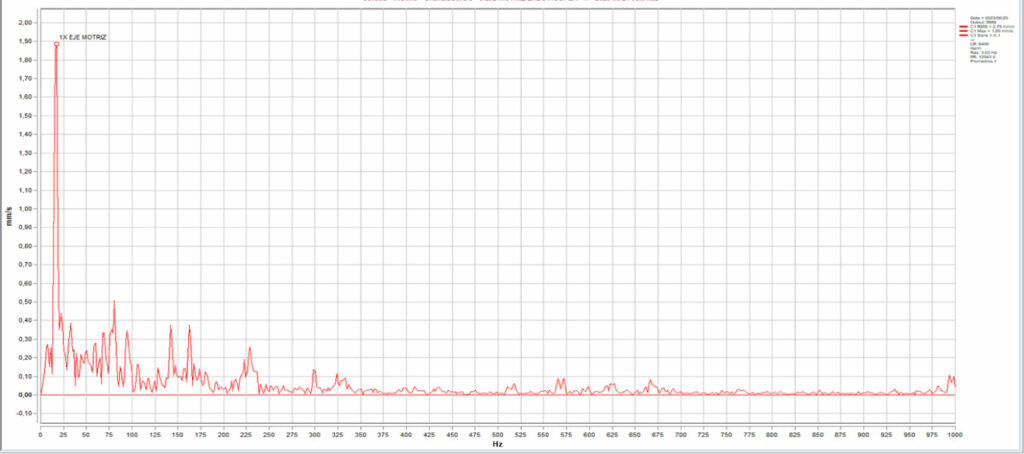Click the "Date" line atop the legend info

tap(989, 18)
